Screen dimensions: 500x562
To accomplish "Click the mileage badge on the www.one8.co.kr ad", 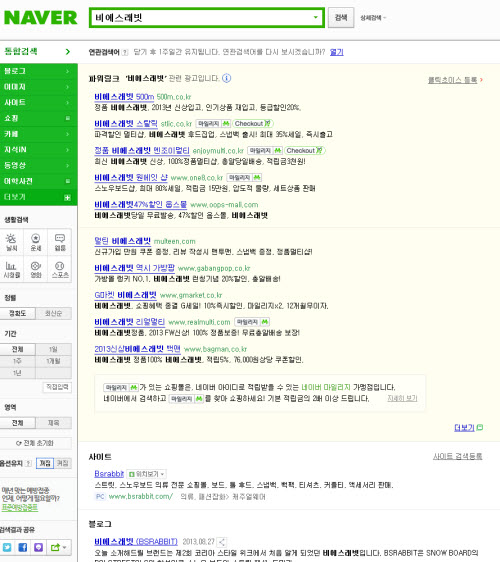I will coord(244,177).
